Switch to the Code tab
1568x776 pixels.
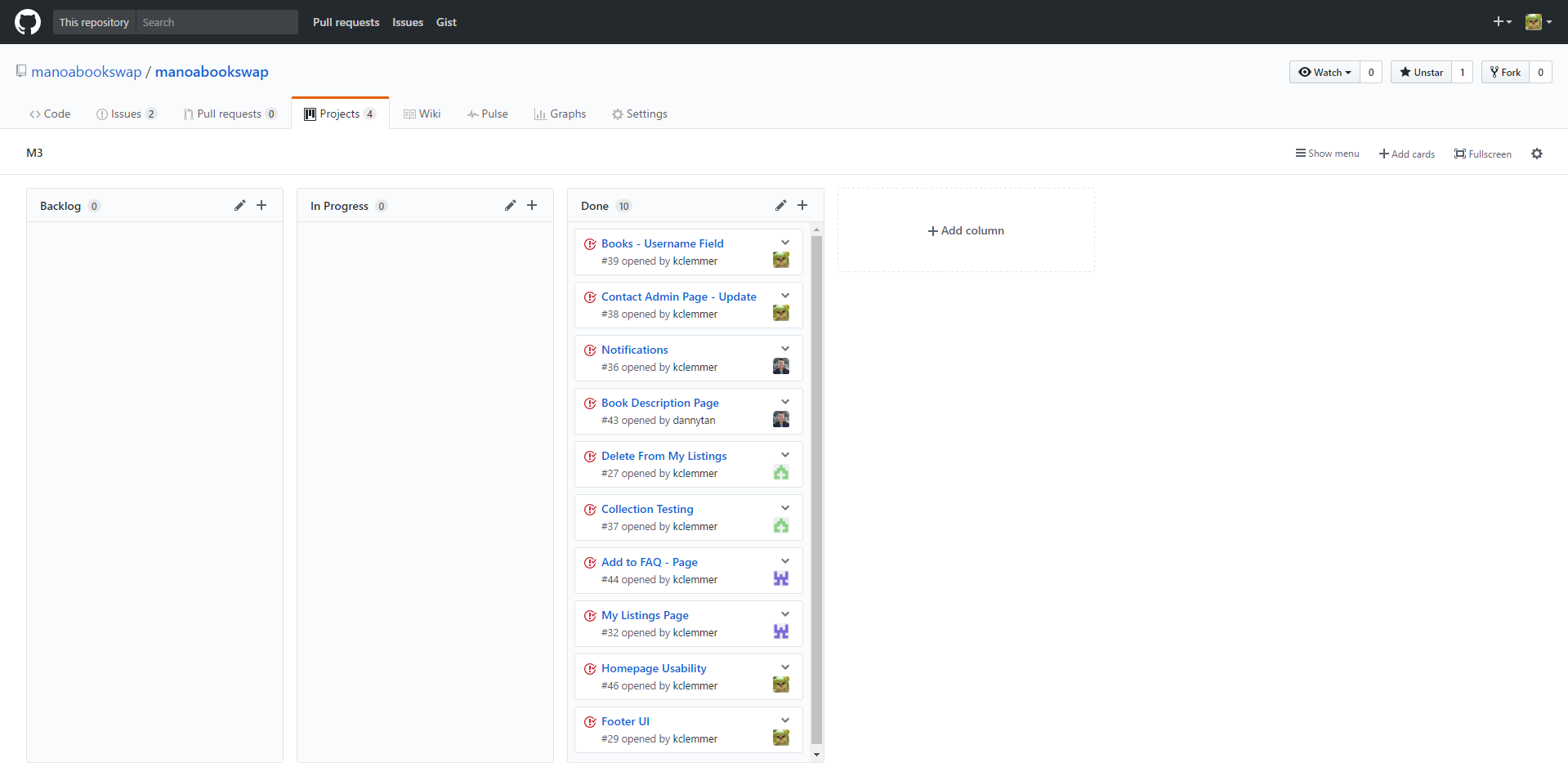(x=50, y=114)
